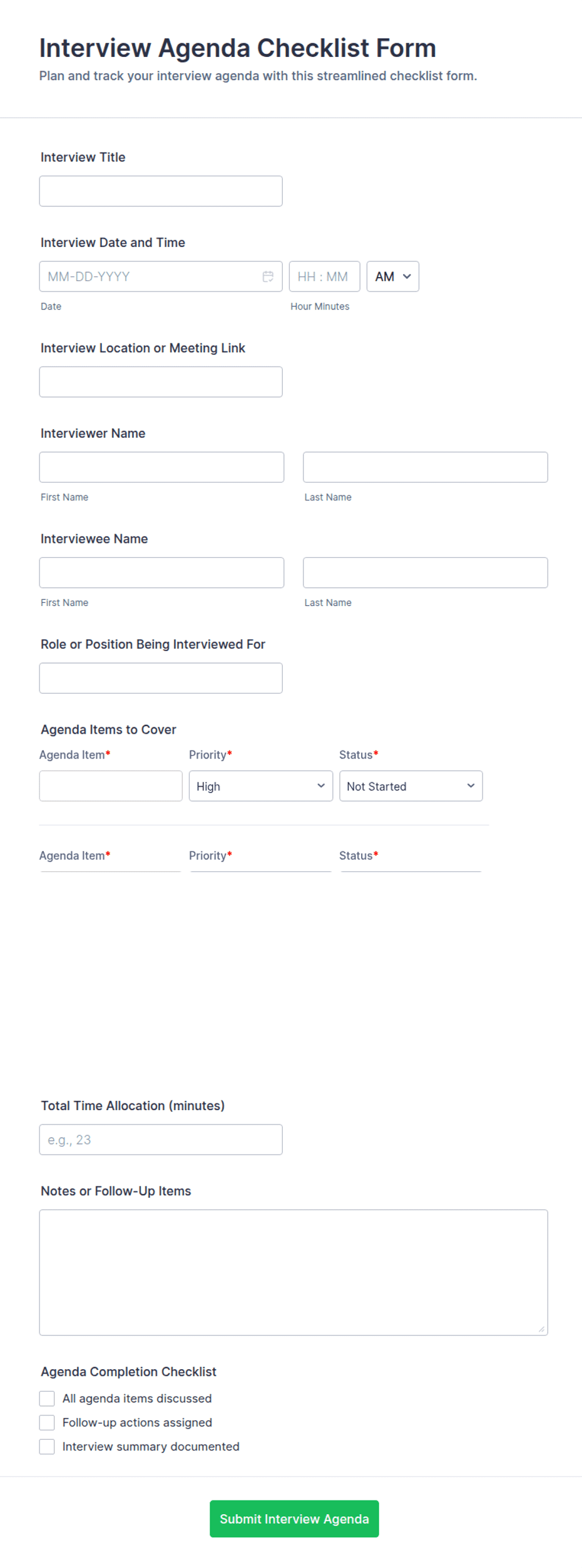
Task: Submit Interview Agenda button
Action: point(294,1519)
